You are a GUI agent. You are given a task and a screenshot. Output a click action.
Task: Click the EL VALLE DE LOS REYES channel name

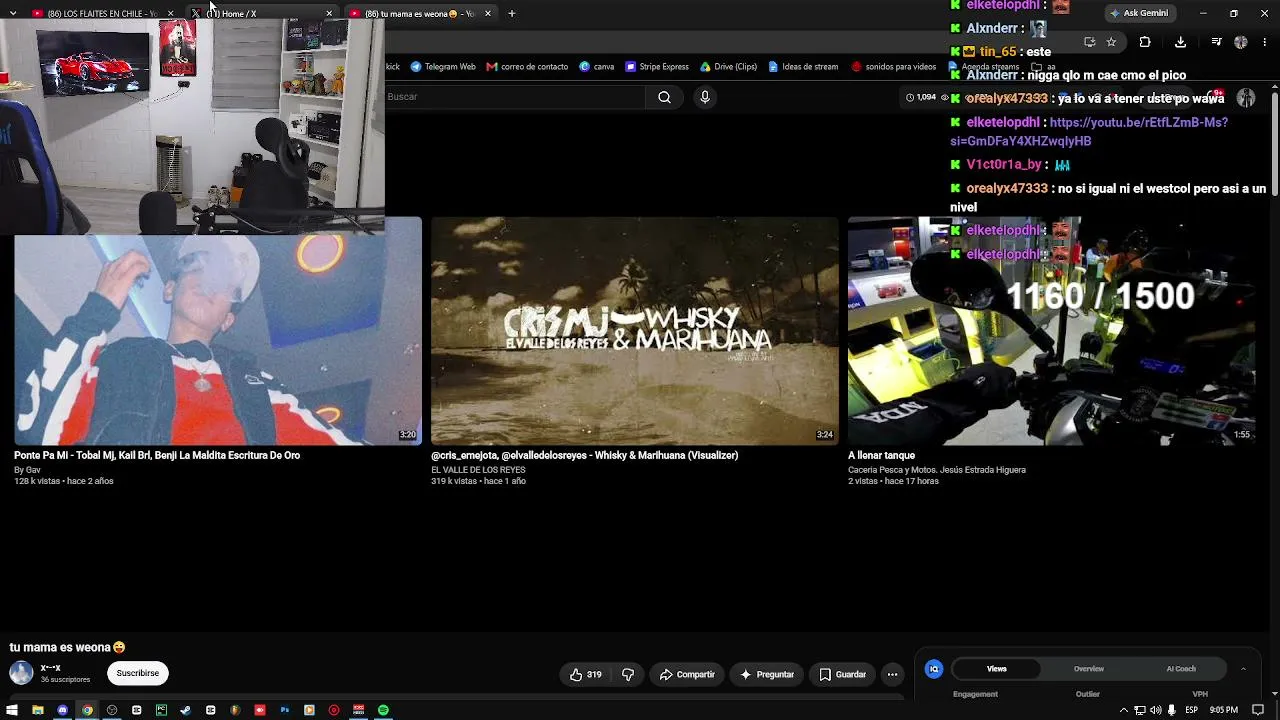[x=478, y=470]
